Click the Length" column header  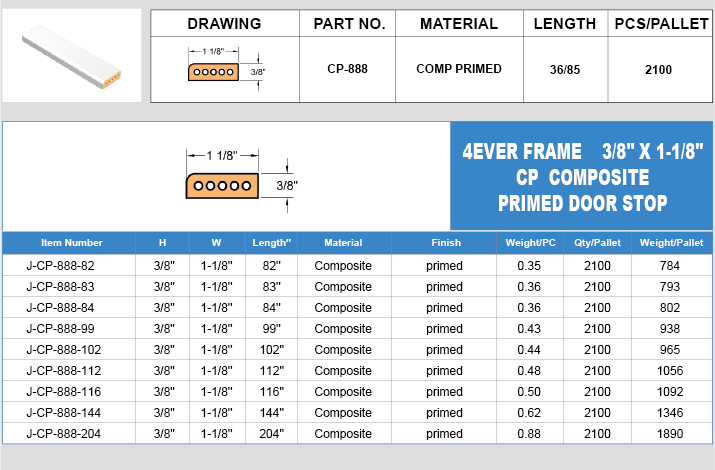point(271,243)
